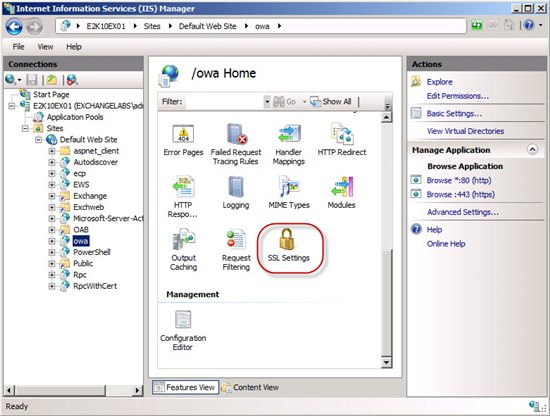Select the Exchweb tree item
Screen dimensions: 550x416
(x=88, y=207)
